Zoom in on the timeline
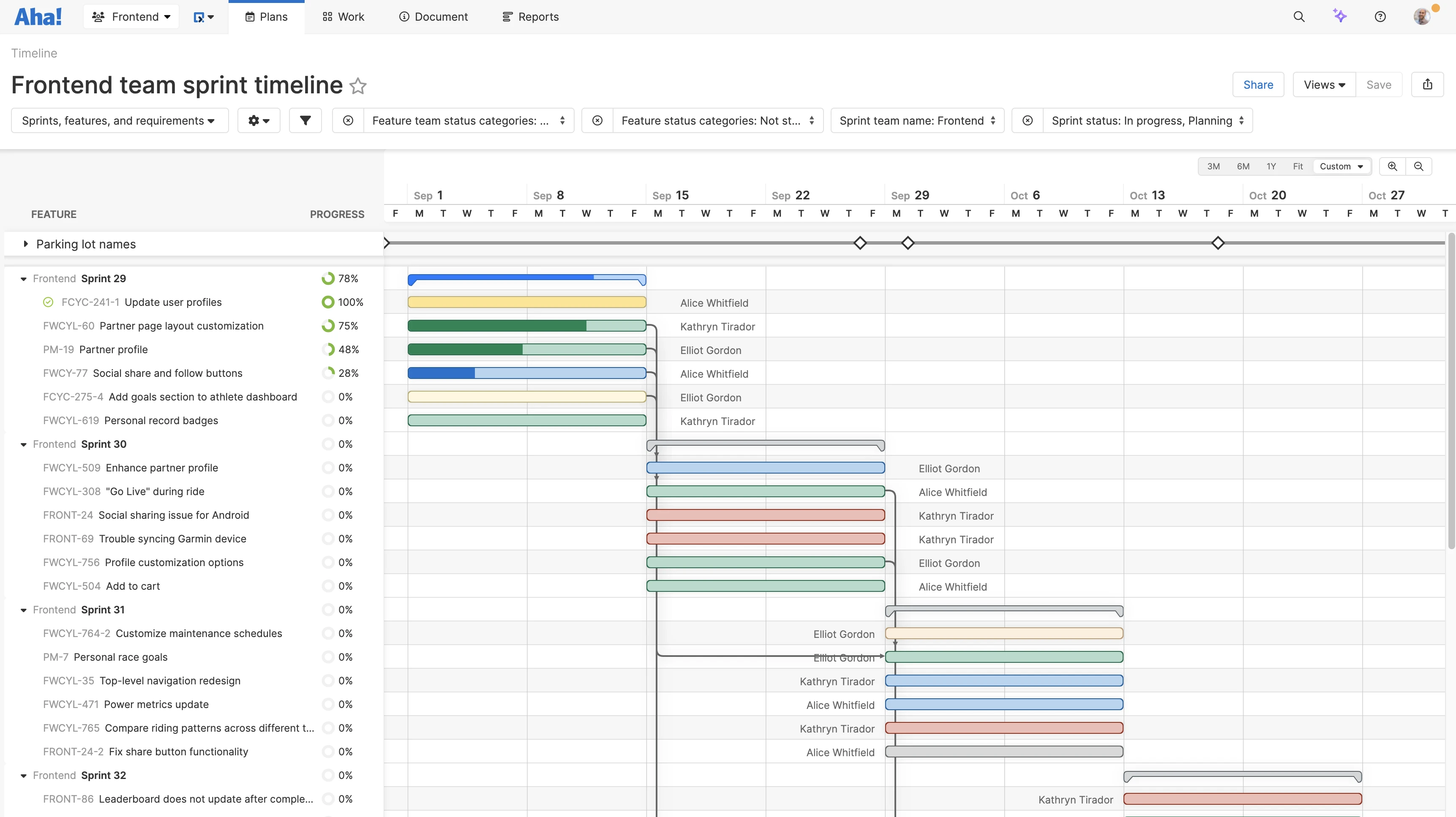1456x817 pixels. pyautogui.click(x=1392, y=166)
